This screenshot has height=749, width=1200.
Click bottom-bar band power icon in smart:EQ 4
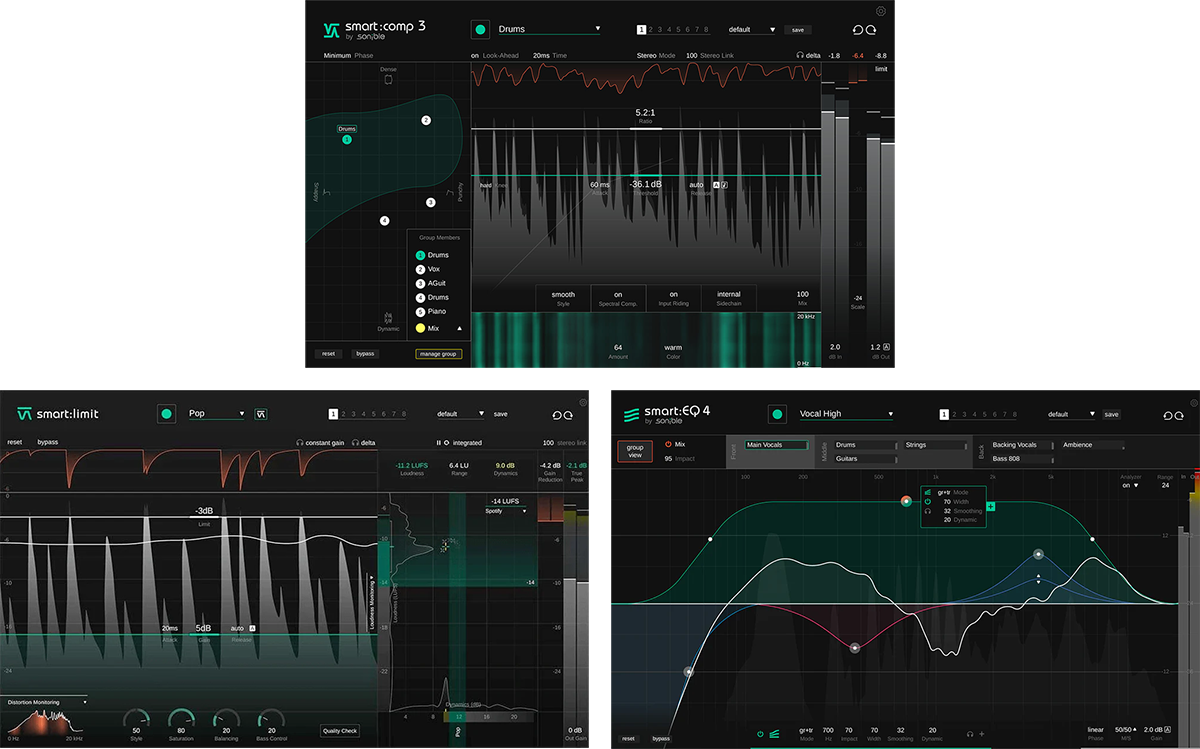pyautogui.click(x=759, y=734)
